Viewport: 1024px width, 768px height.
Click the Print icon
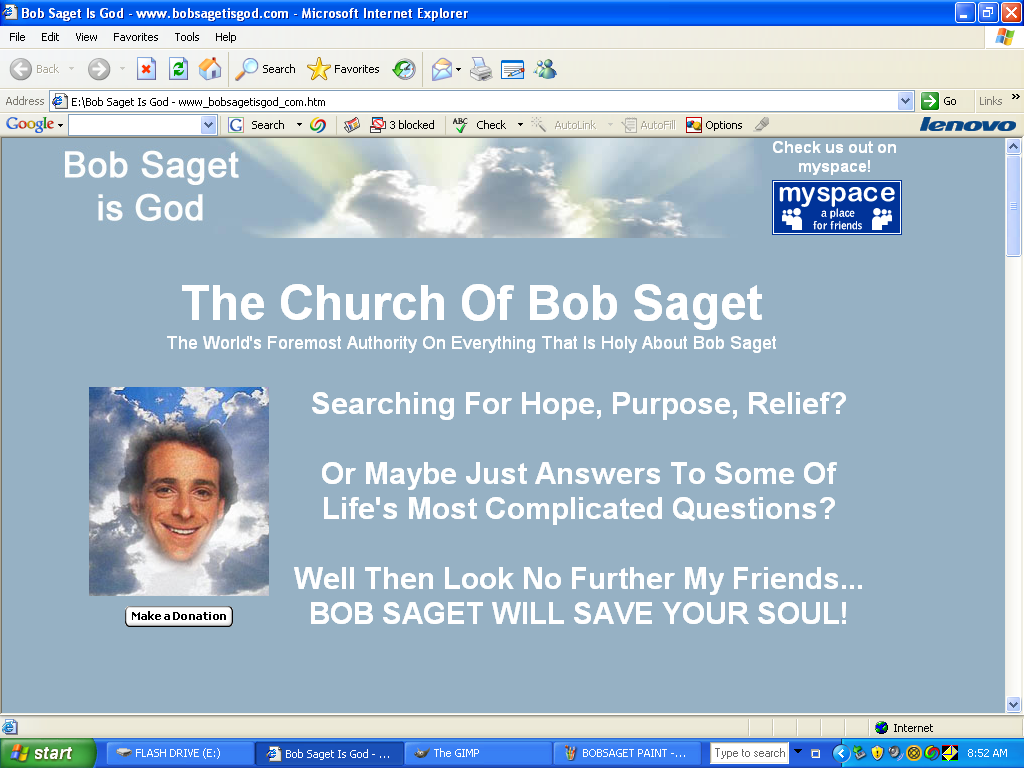tap(481, 69)
